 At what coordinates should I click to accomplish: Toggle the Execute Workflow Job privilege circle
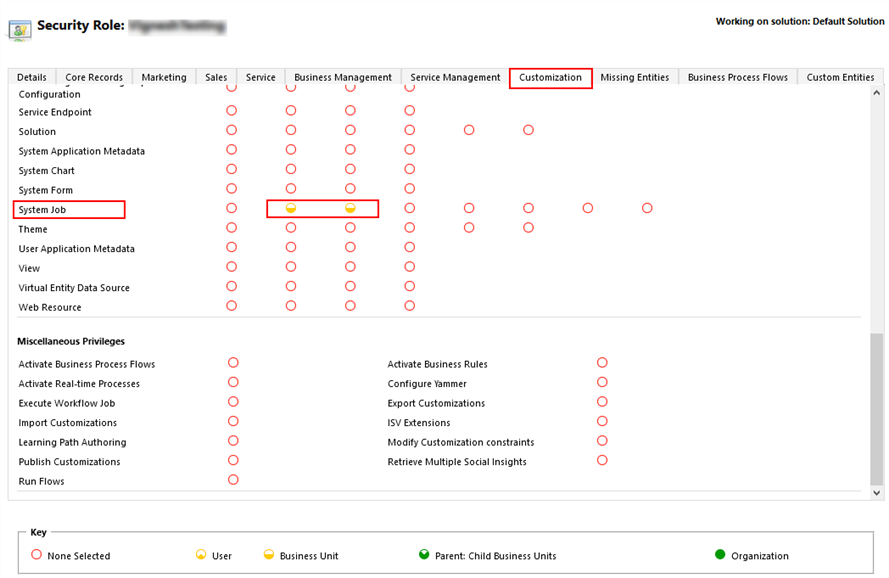[233, 402]
